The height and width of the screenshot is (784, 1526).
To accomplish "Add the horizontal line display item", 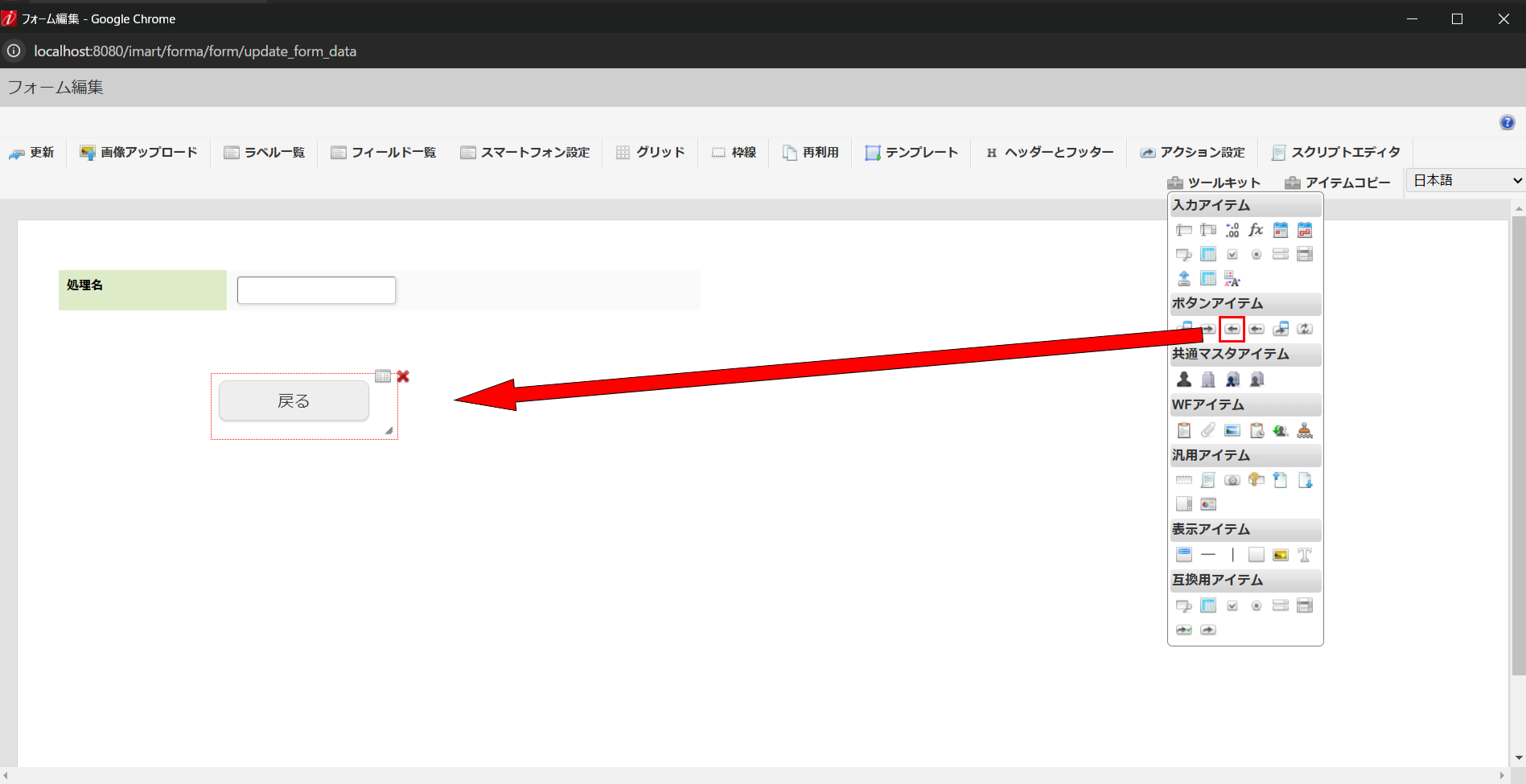I will (1208, 555).
